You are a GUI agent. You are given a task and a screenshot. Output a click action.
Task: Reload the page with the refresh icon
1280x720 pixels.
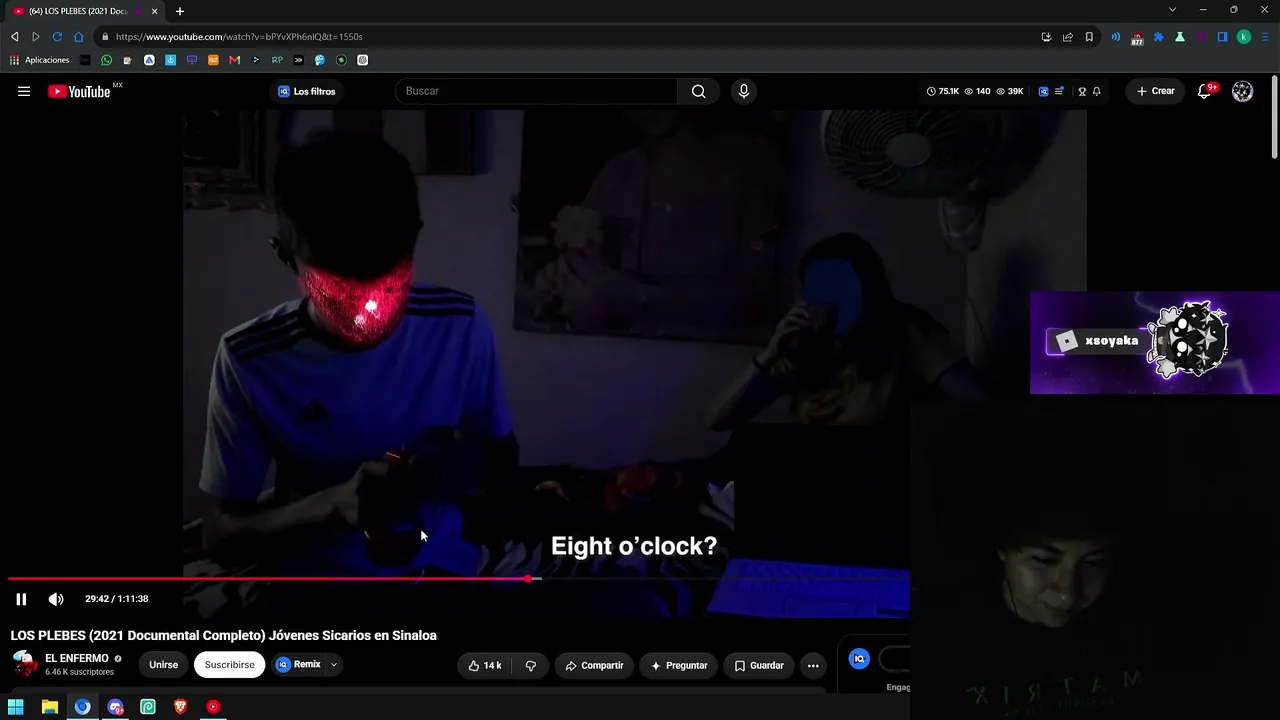[57, 37]
